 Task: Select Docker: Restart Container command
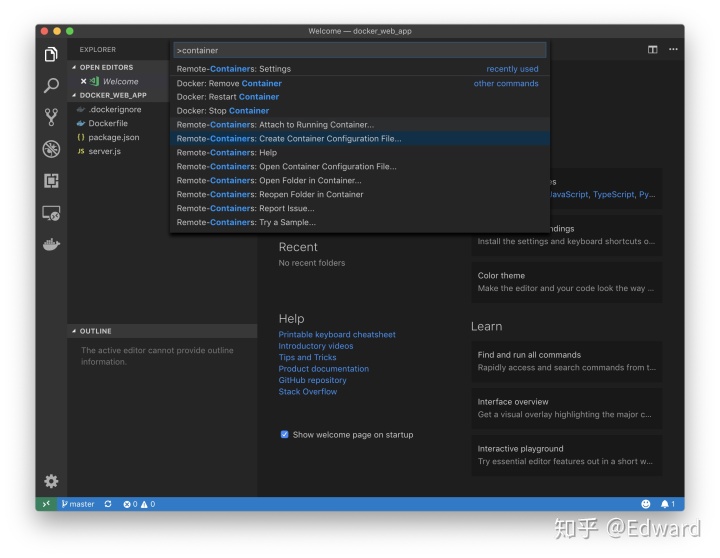tap(360, 97)
